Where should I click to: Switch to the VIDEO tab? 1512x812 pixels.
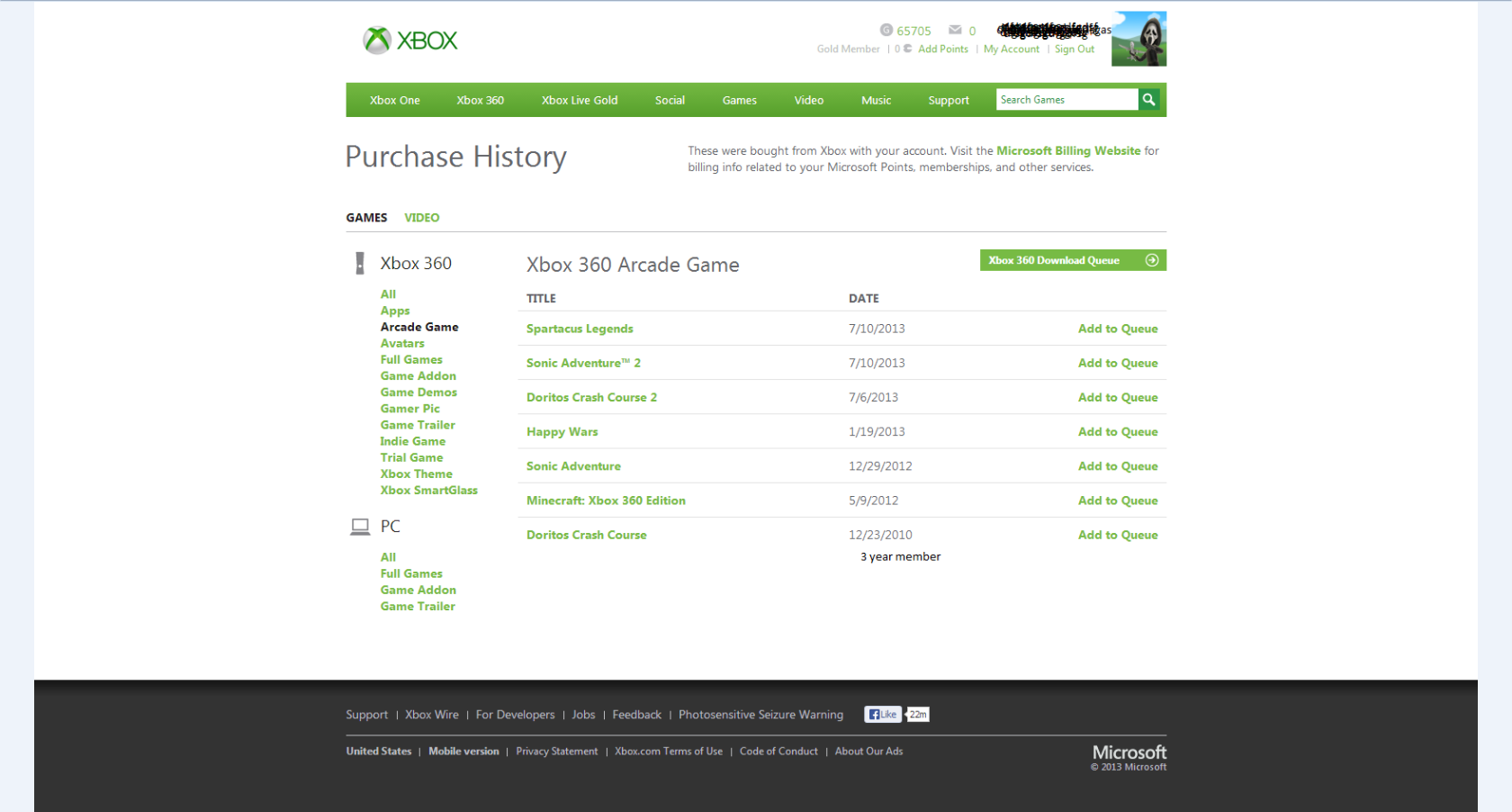point(422,218)
